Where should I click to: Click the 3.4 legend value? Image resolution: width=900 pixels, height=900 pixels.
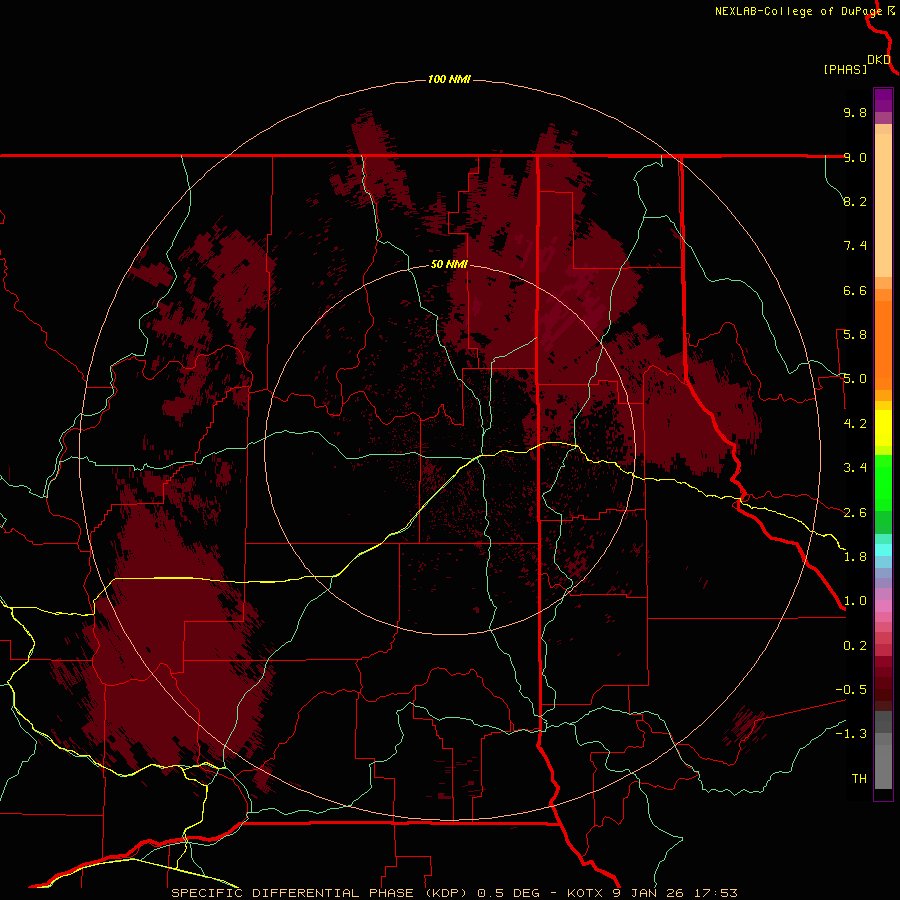coord(855,468)
